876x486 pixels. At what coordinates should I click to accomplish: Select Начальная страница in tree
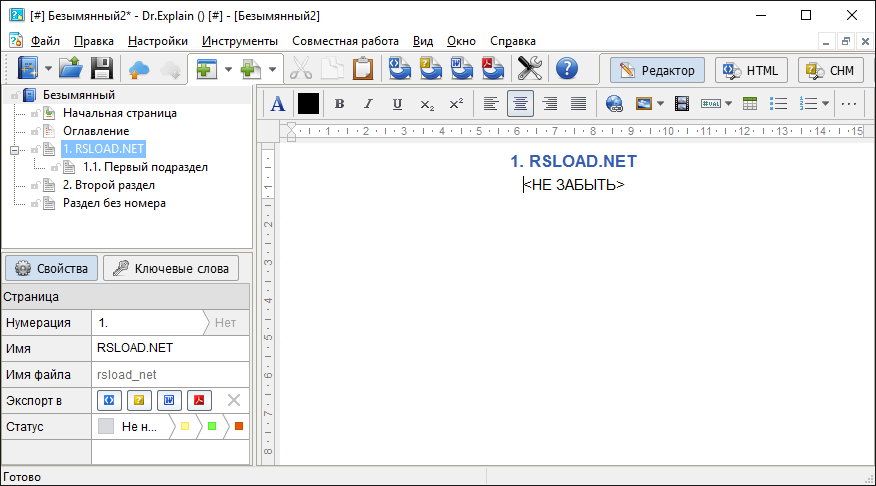pyautogui.click(x=120, y=113)
